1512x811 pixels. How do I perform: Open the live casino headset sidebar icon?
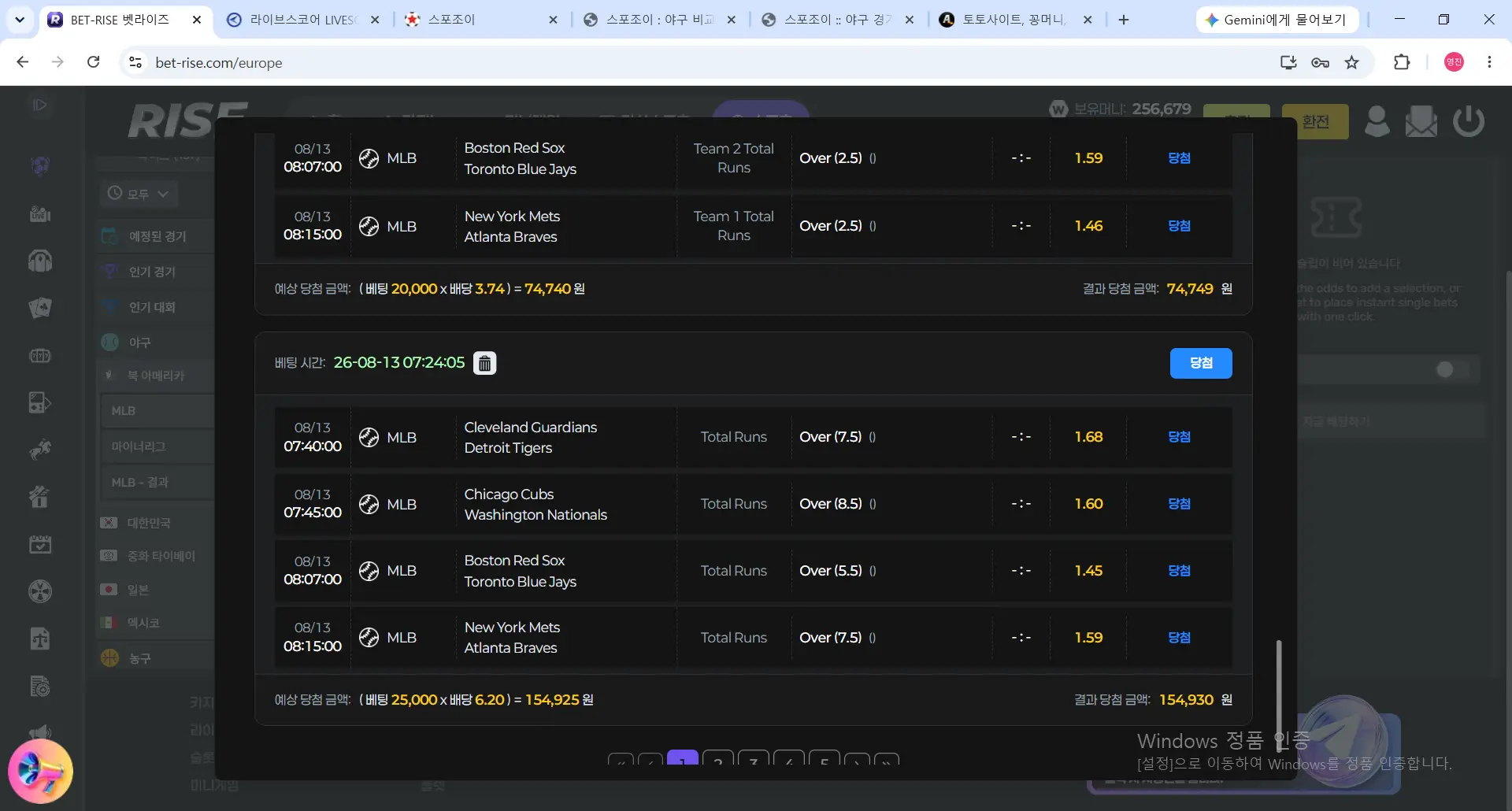point(40,261)
